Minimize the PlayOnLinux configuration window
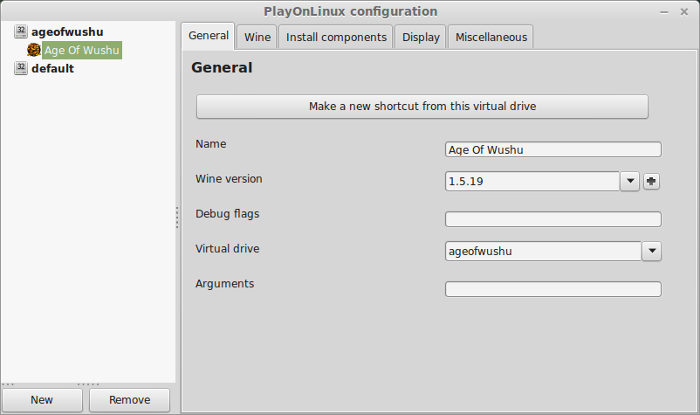 (x=664, y=12)
